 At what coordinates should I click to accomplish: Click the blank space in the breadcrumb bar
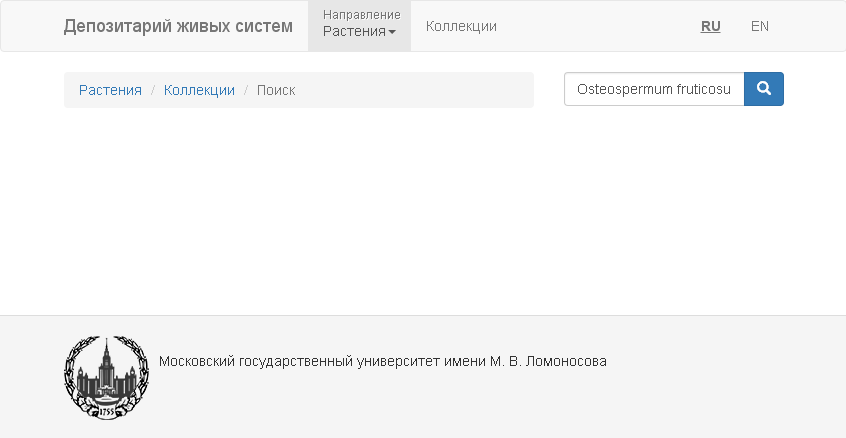coord(420,90)
